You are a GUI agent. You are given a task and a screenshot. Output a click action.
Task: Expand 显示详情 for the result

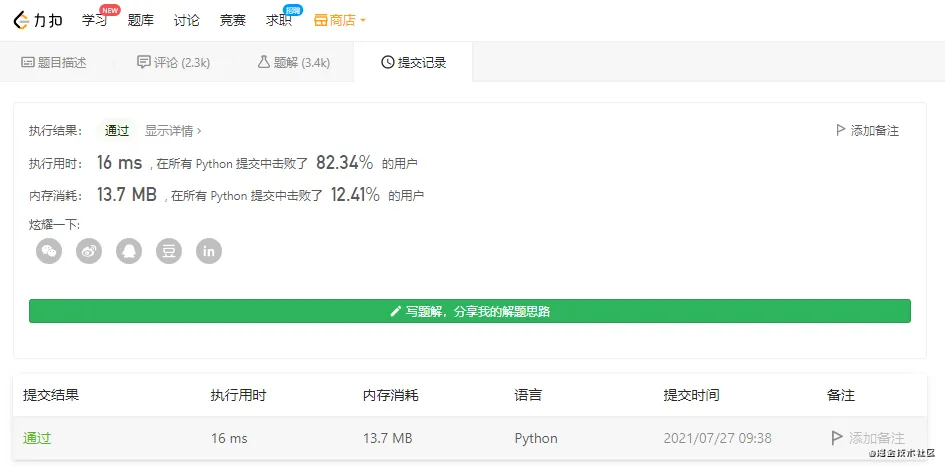pos(174,131)
